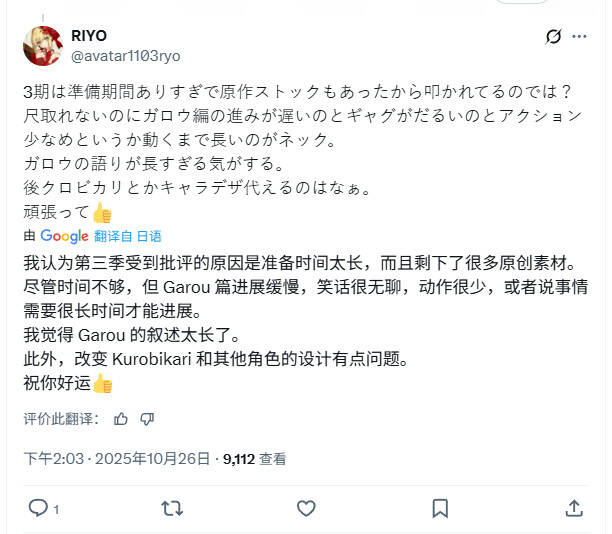The height and width of the screenshot is (534, 612).
Task: Open the more options ellipsis menu
Action: [x=579, y=37]
